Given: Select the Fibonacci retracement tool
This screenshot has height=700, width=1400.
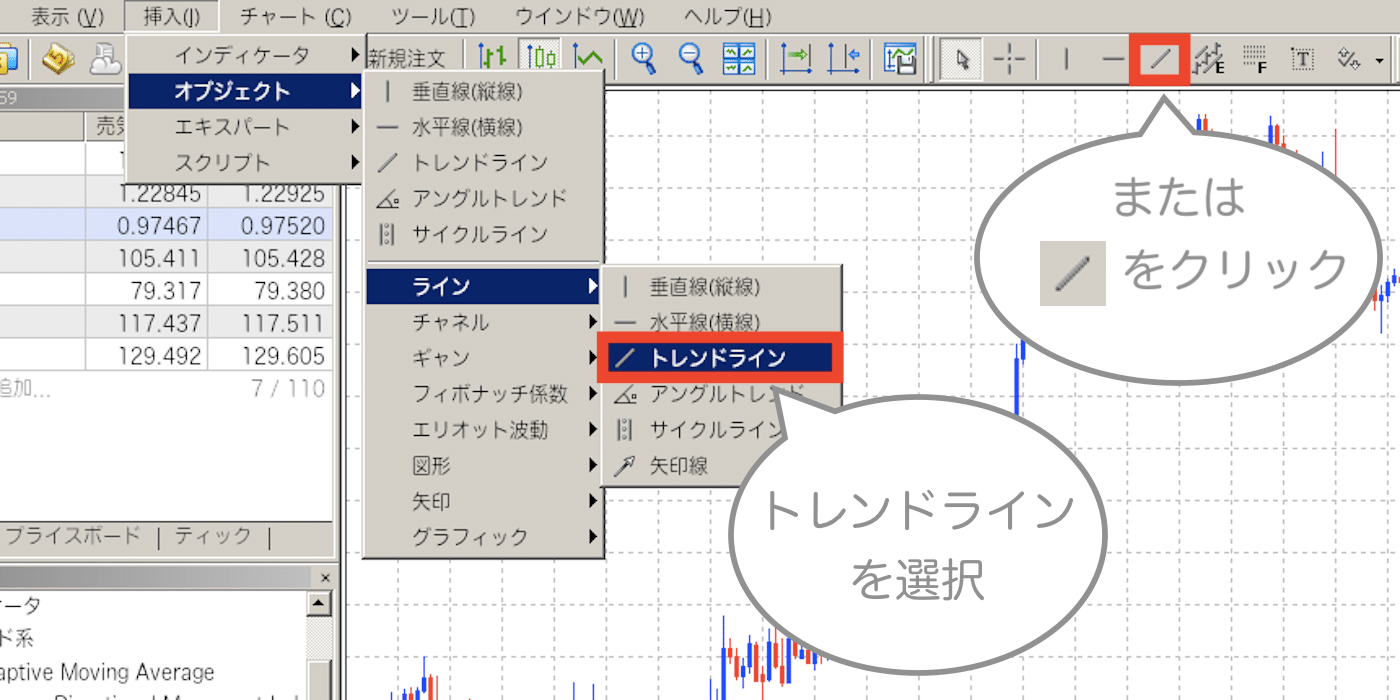Looking at the screenshot, I should [x=1255, y=60].
